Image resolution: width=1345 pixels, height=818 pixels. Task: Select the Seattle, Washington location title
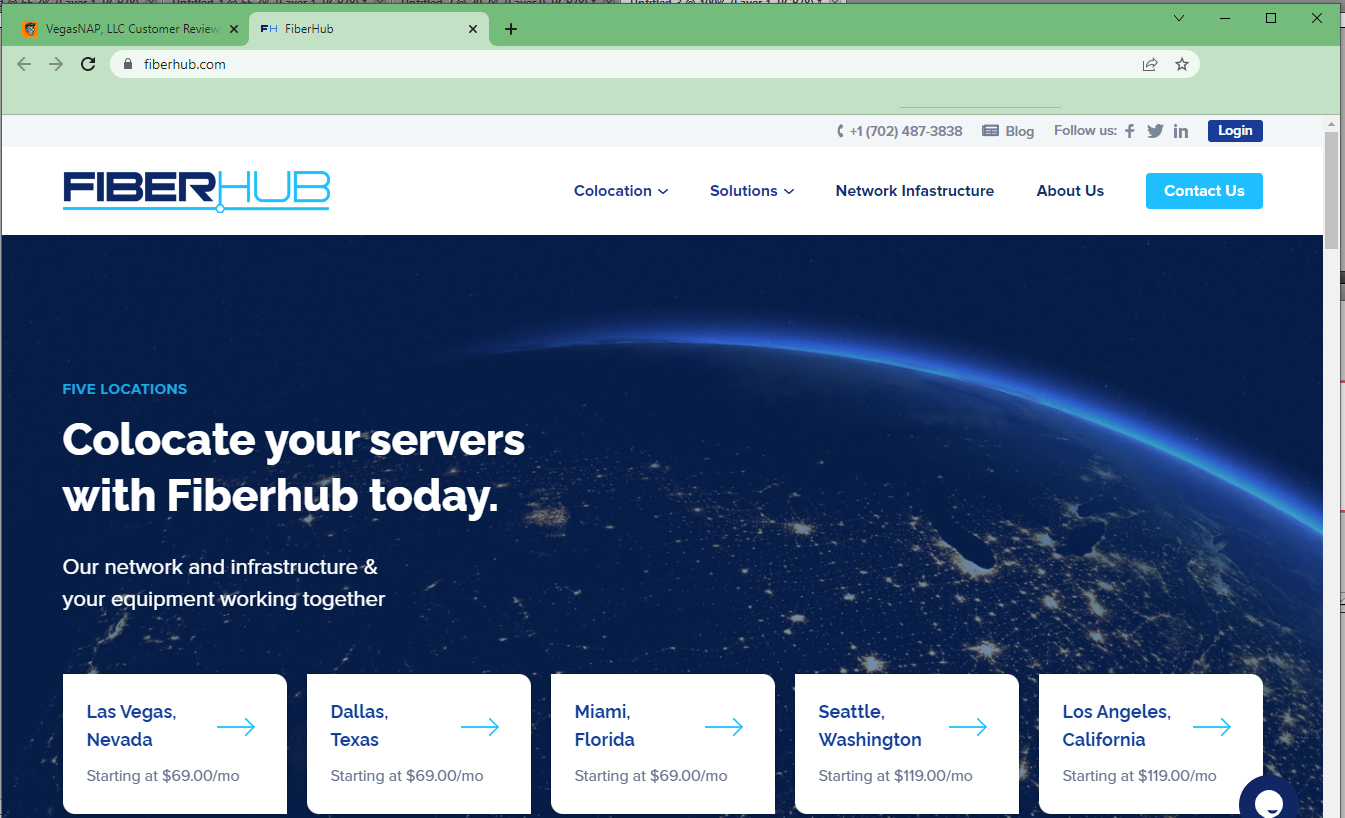(870, 726)
